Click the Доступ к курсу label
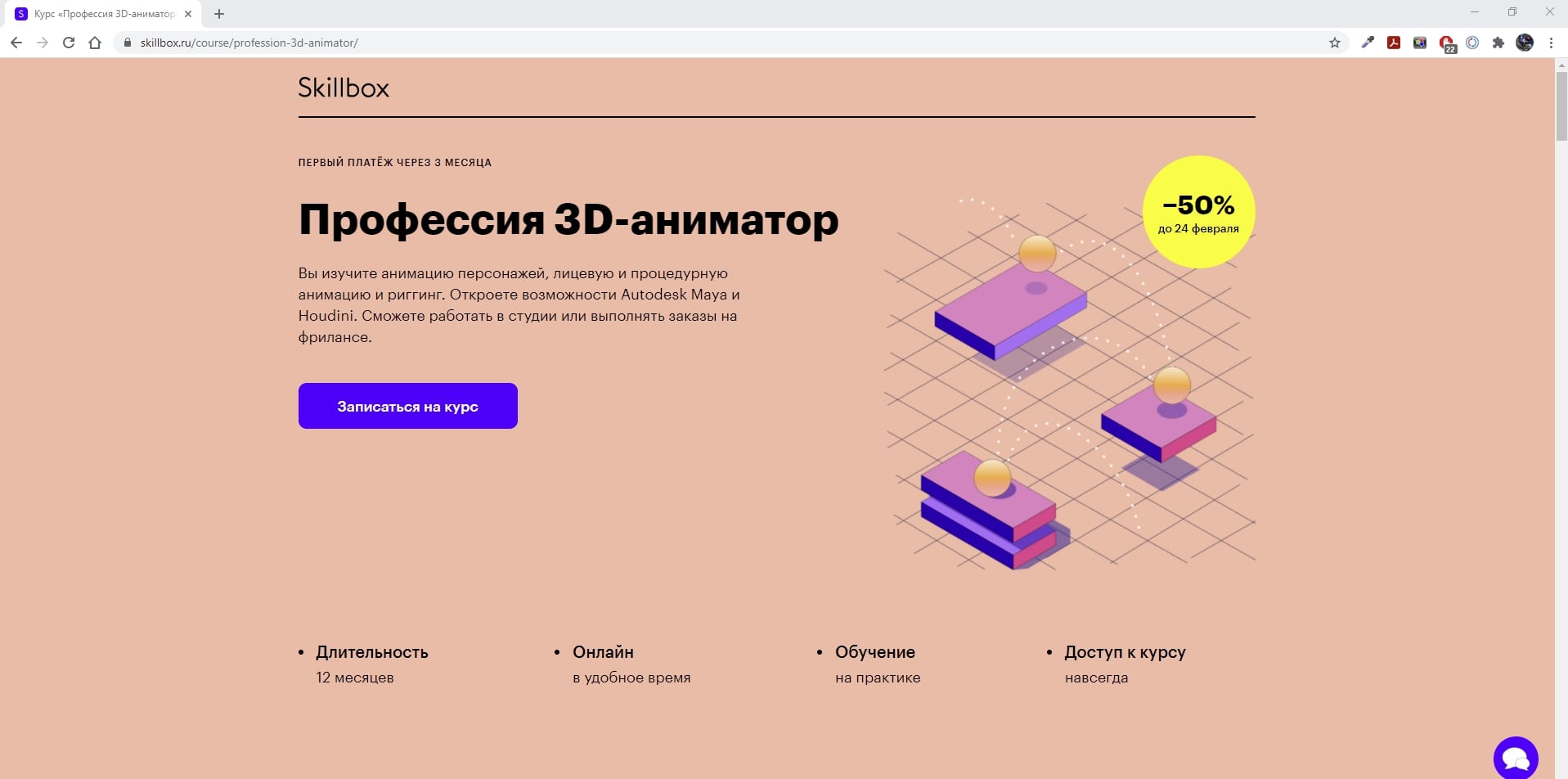 [x=1125, y=652]
